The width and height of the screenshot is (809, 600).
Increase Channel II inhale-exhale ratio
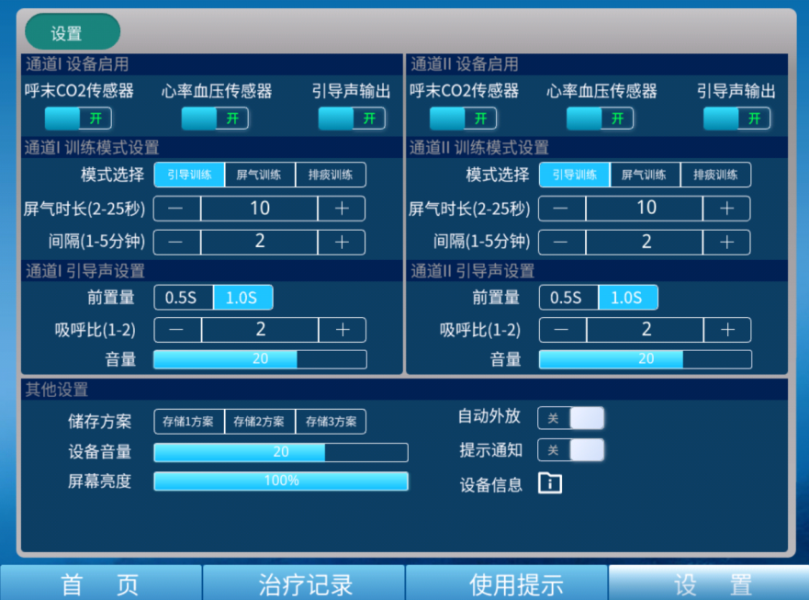pos(726,330)
